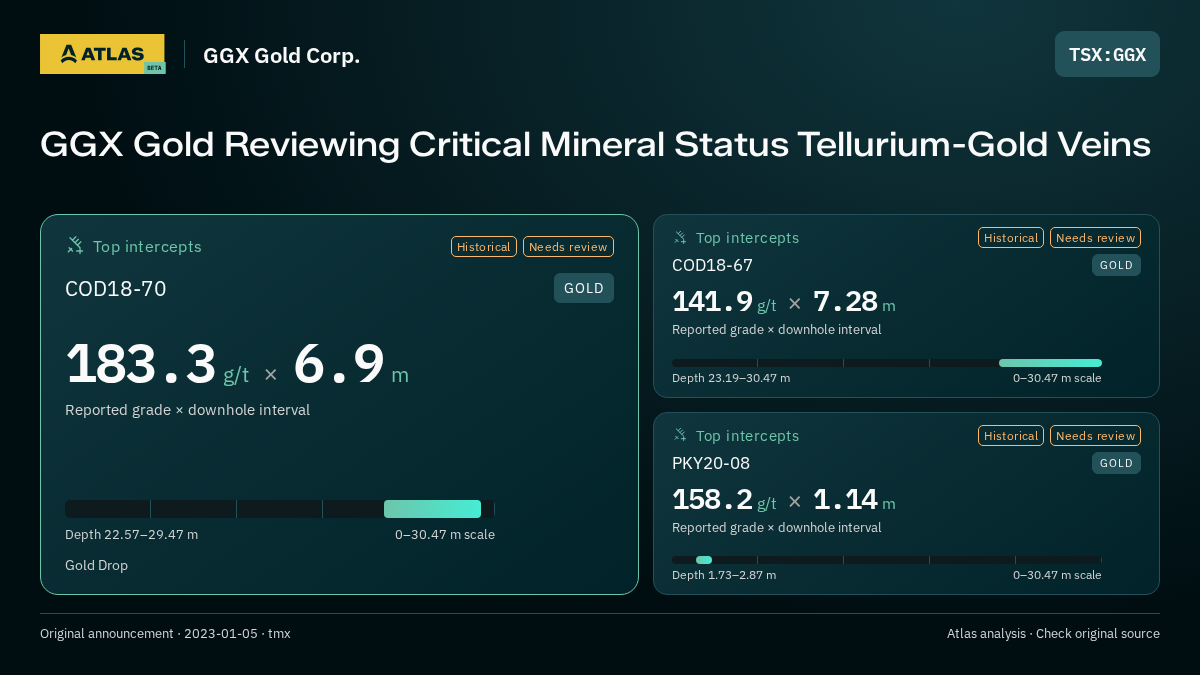The width and height of the screenshot is (1200, 675).
Task: Click Reported grade caption on PKY20-08 card
Action: pos(777,527)
